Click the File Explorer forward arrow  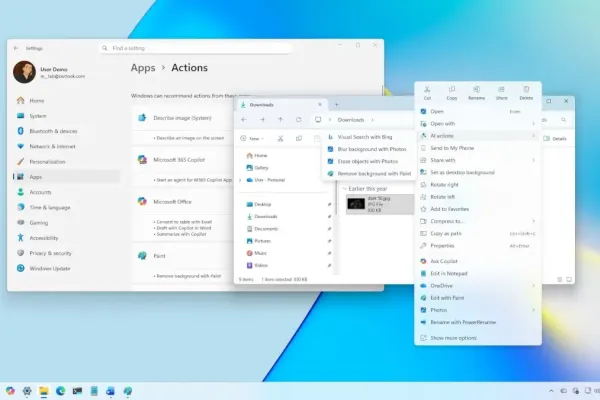coord(262,120)
